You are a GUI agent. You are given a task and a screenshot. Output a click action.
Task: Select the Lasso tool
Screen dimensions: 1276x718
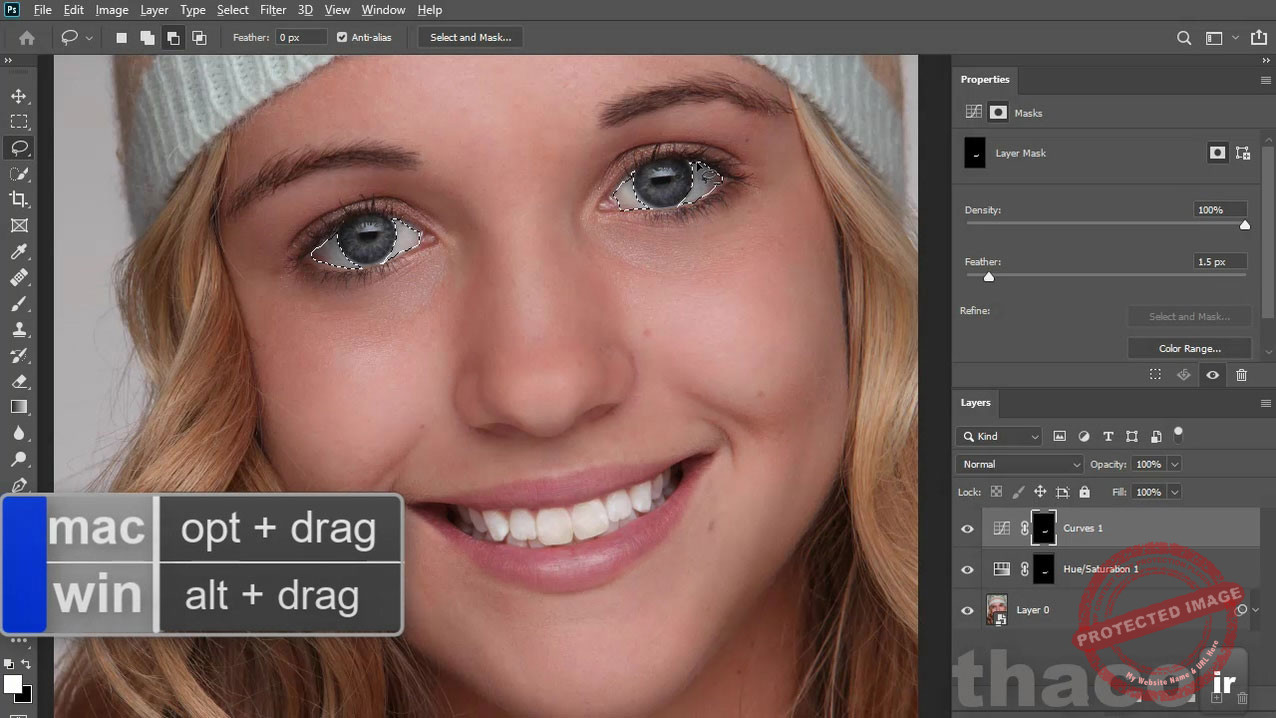tap(20, 147)
